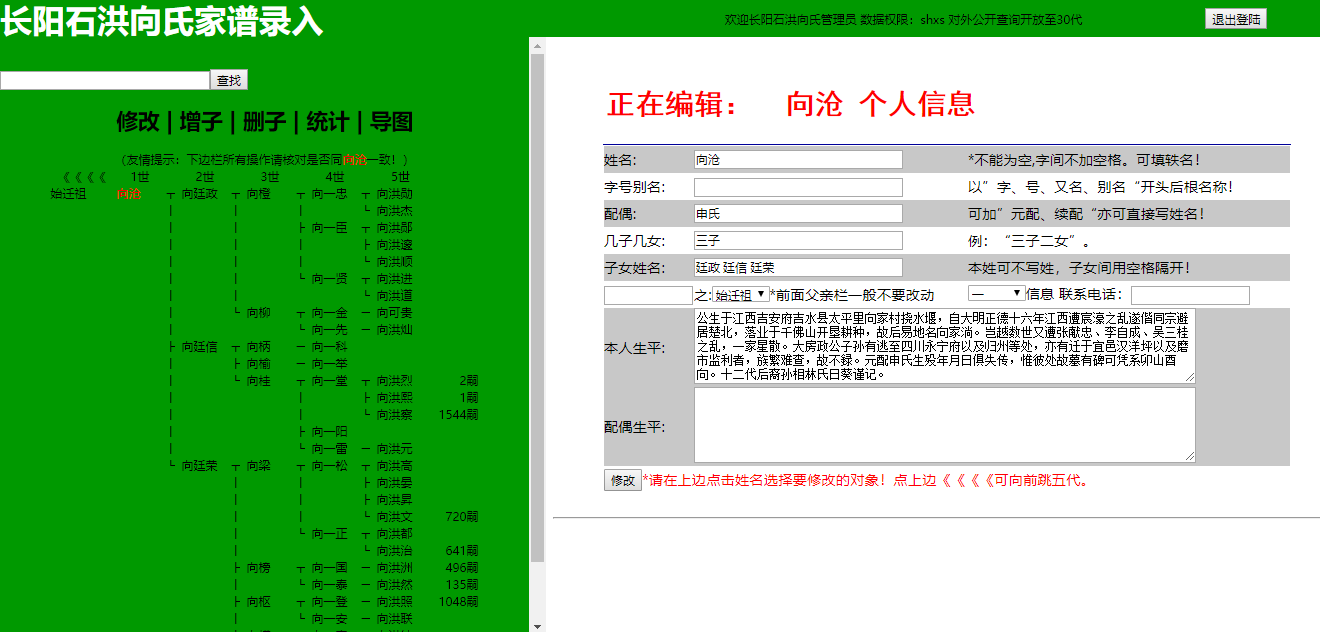Click the scrollbar up arrow on tree panel

coord(537,45)
